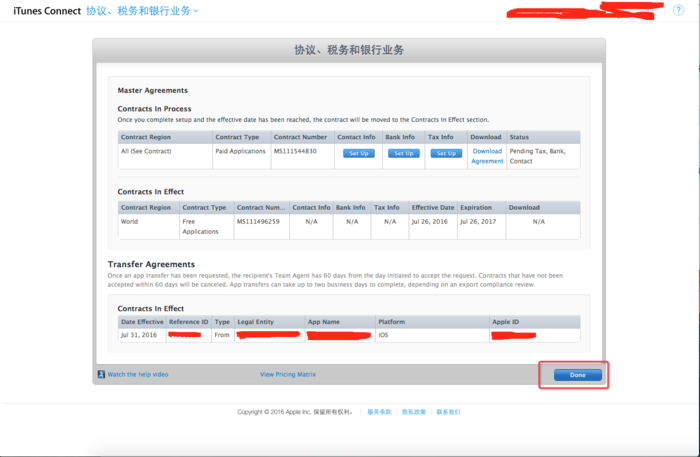Set up Tax Info for Paid Applications
Screen dimensions: 700x457
point(446,153)
